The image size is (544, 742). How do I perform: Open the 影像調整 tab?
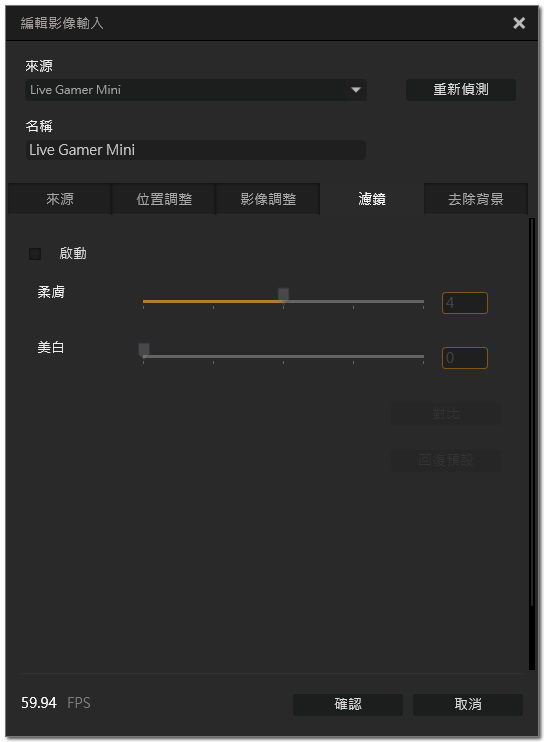(x=268, y=199)
